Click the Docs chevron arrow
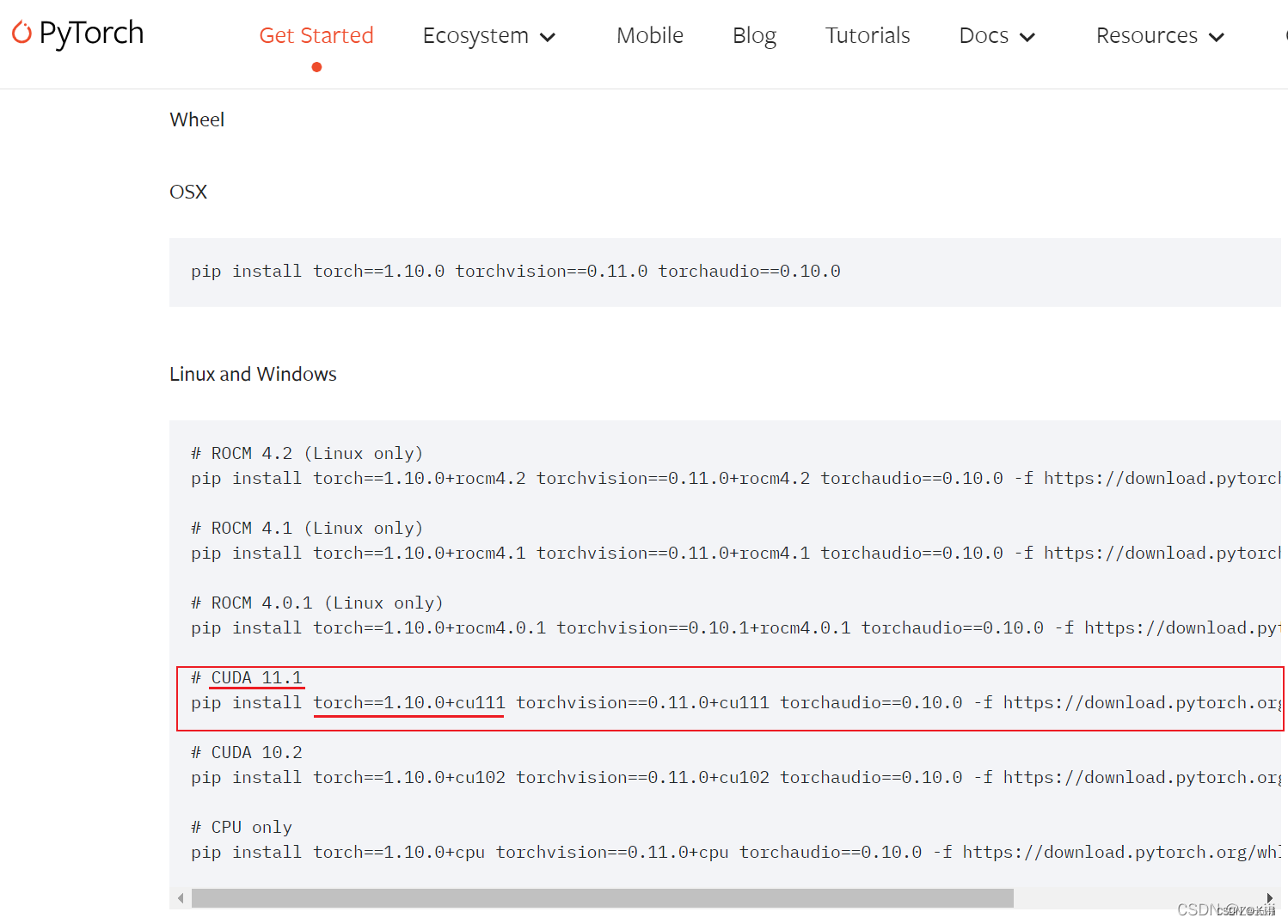Screen dimensions: 1288x924 point(1027,37)
